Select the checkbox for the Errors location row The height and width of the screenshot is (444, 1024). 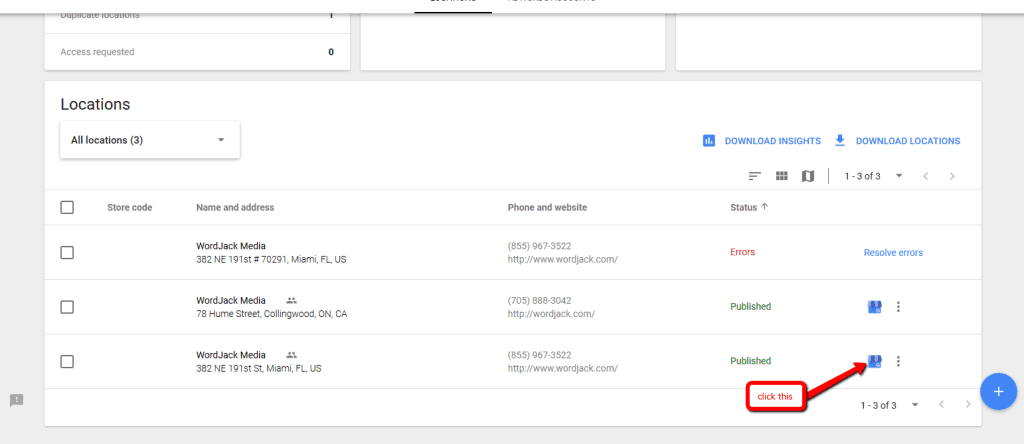67,252
